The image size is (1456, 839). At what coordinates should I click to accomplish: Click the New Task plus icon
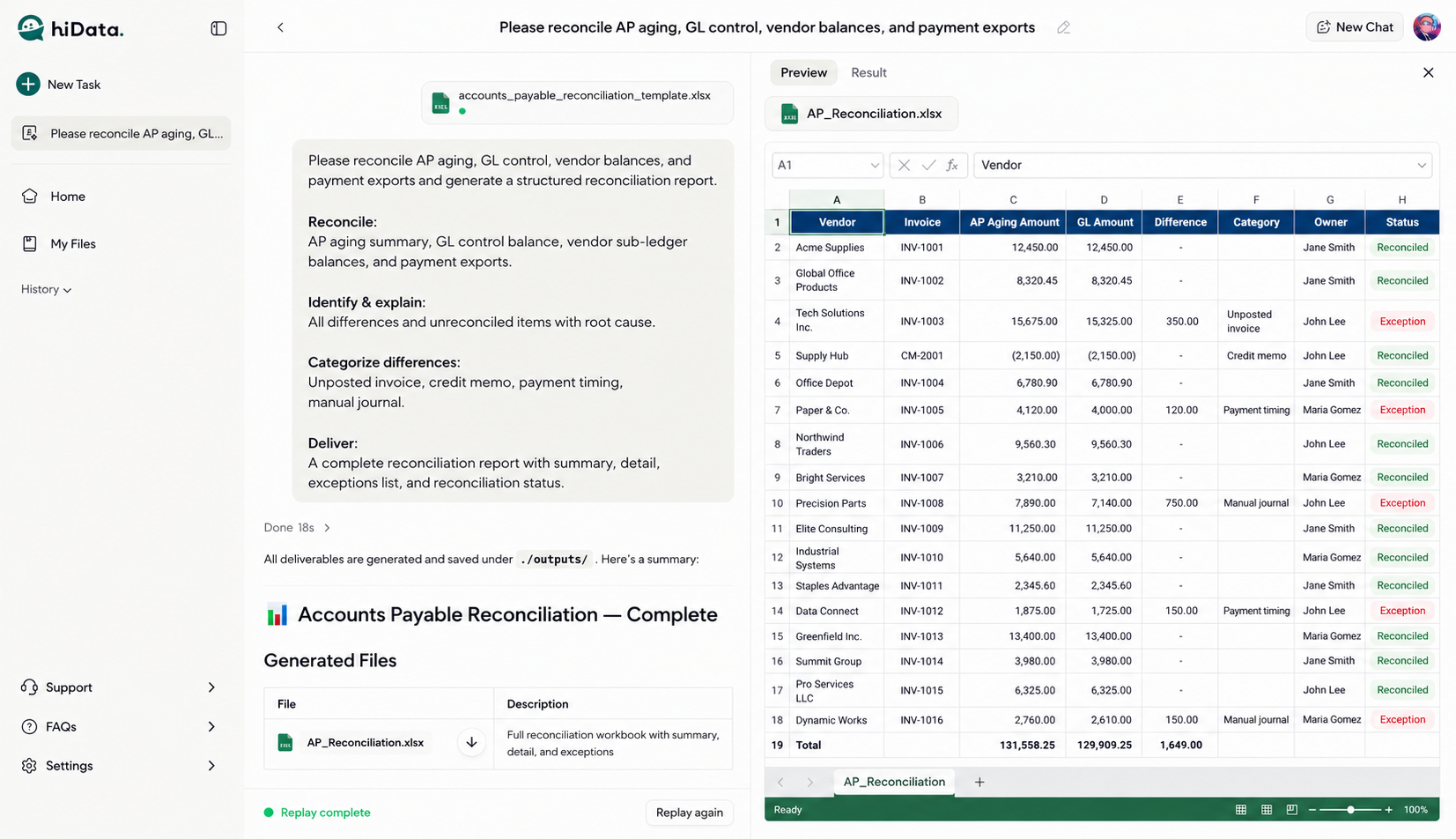click(x=28, y=84)
